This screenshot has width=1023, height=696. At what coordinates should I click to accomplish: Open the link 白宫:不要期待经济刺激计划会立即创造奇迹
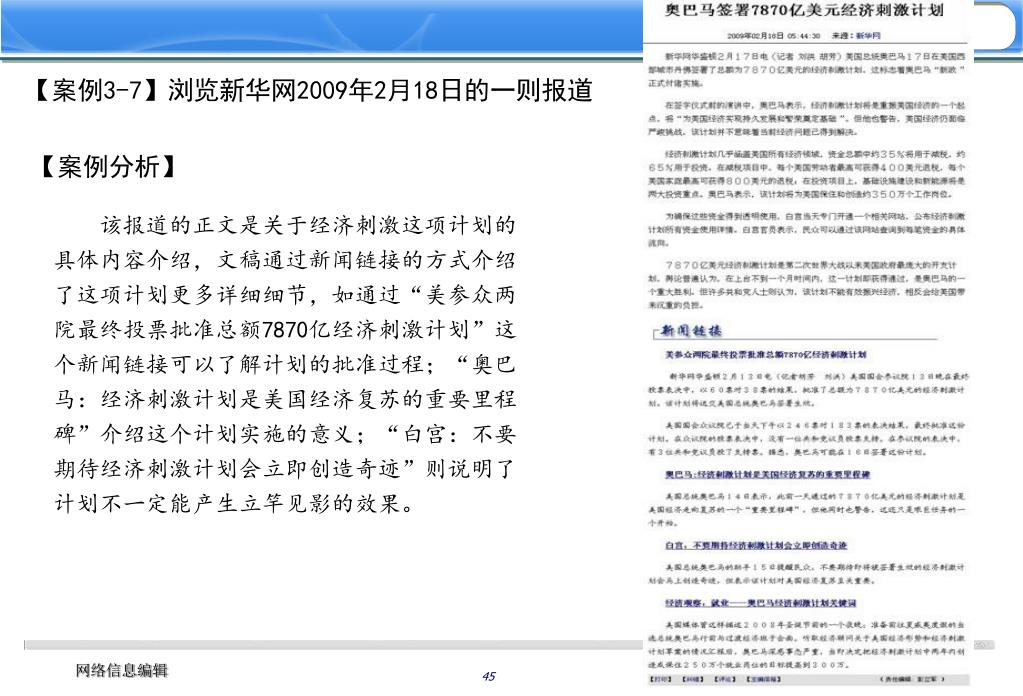point(756,545)
